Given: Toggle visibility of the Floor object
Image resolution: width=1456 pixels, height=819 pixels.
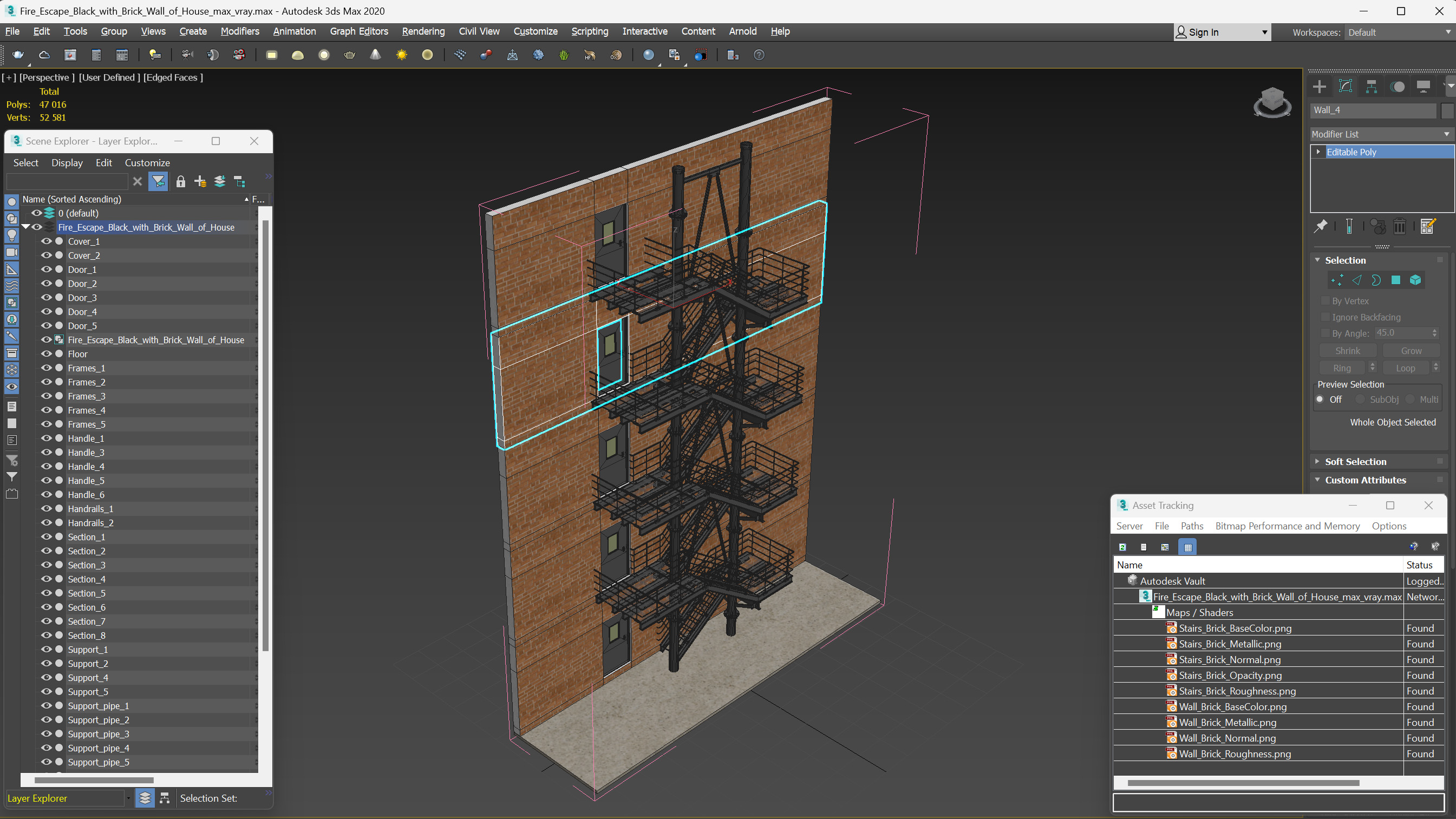Looking at the screenshot, I should tap(47, 354).
